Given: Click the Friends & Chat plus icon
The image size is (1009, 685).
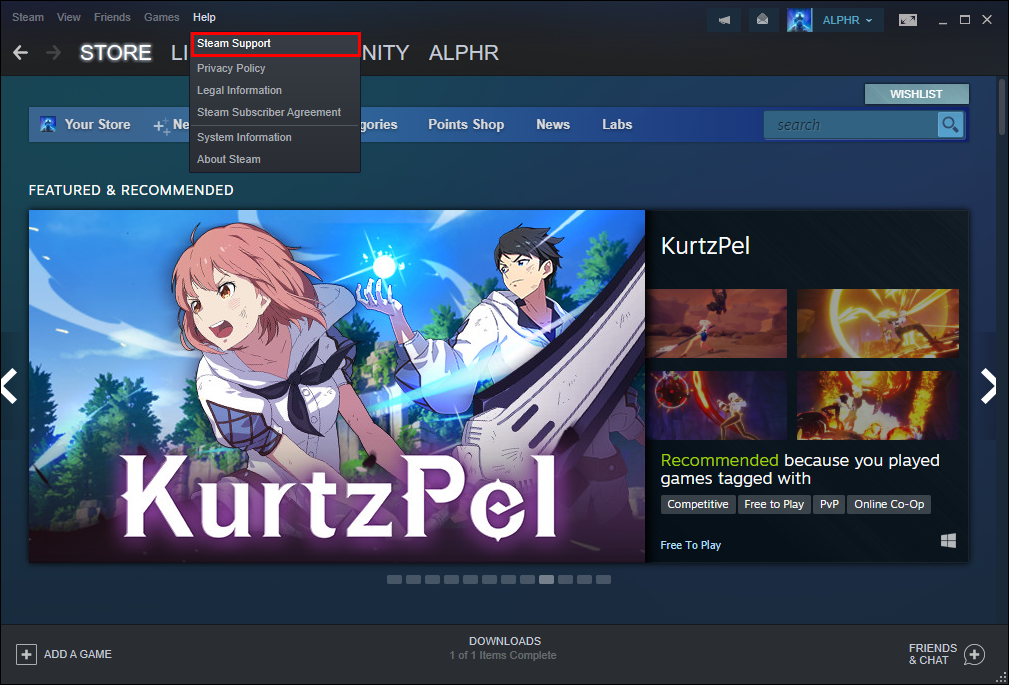Looking at the screenshot, I should click(974, 655).
